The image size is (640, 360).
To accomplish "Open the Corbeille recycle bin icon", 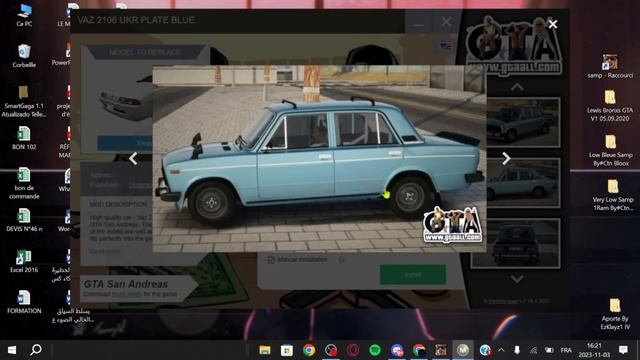I will [24, 56].
